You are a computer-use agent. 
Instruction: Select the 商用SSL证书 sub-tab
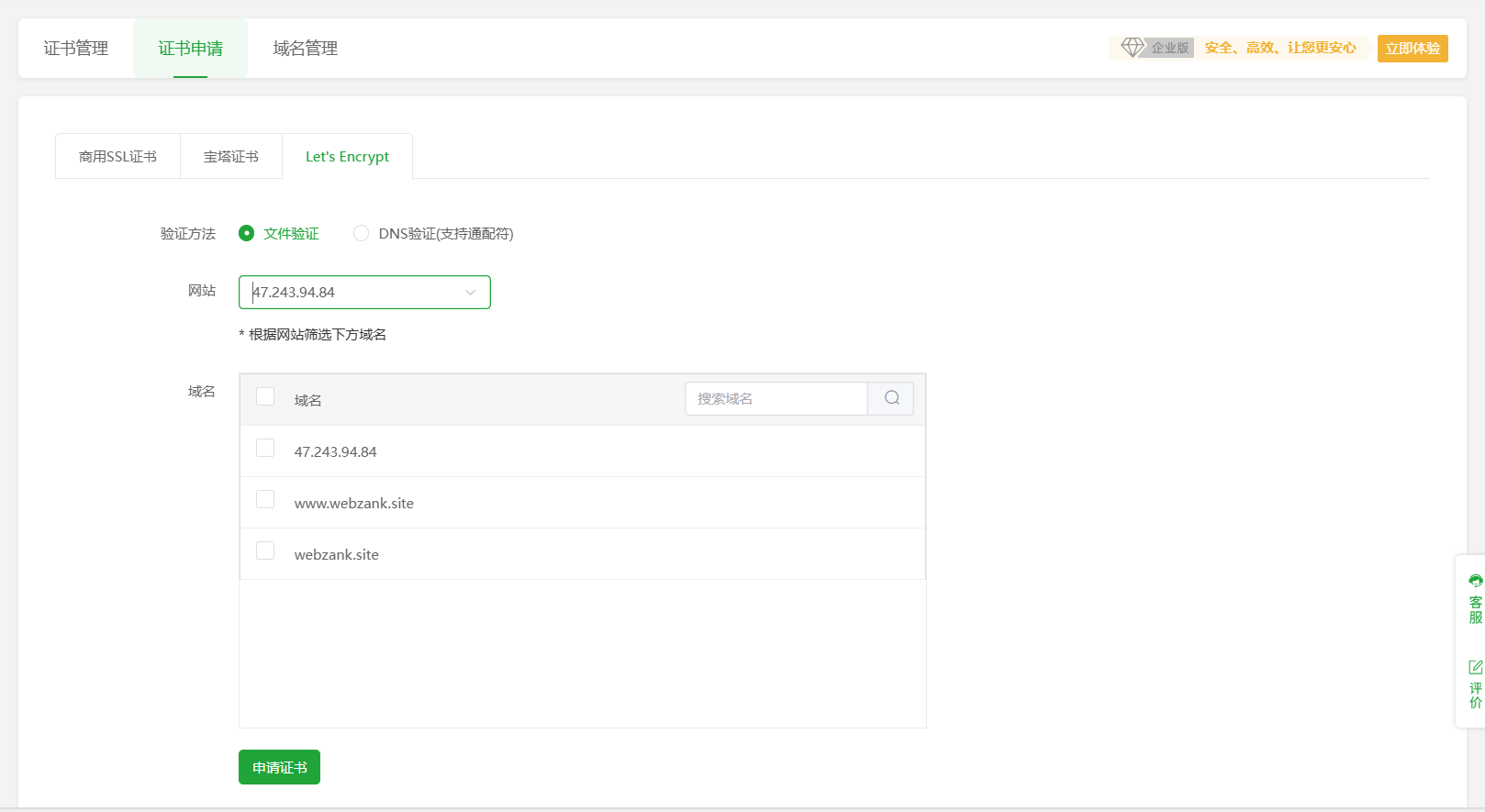(x=117, y=157)
